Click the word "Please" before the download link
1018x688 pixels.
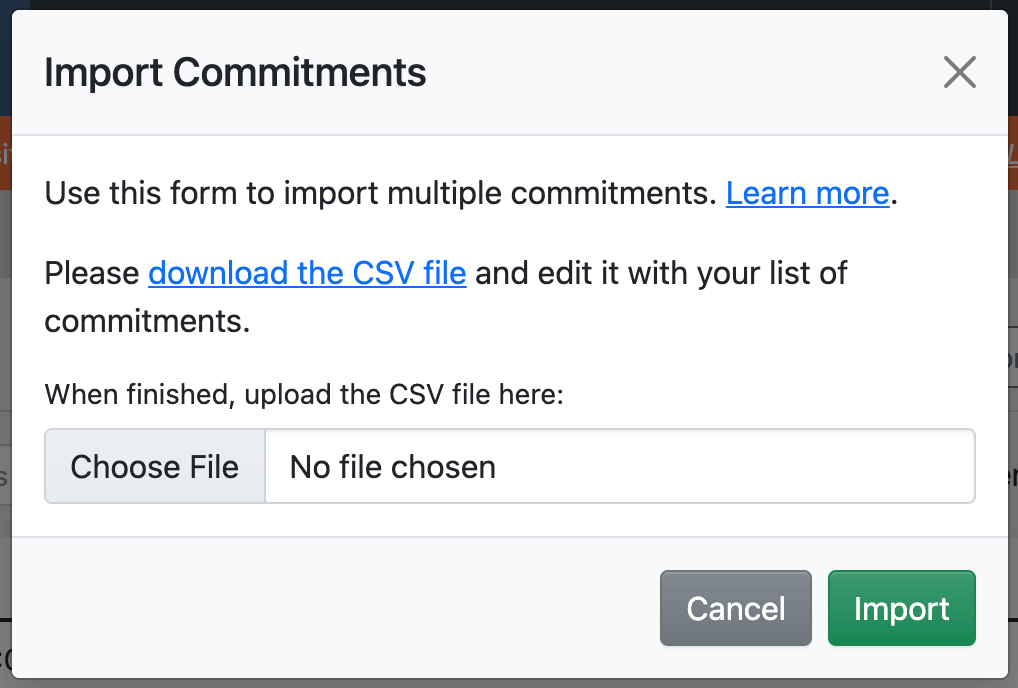tap(92, 273)
